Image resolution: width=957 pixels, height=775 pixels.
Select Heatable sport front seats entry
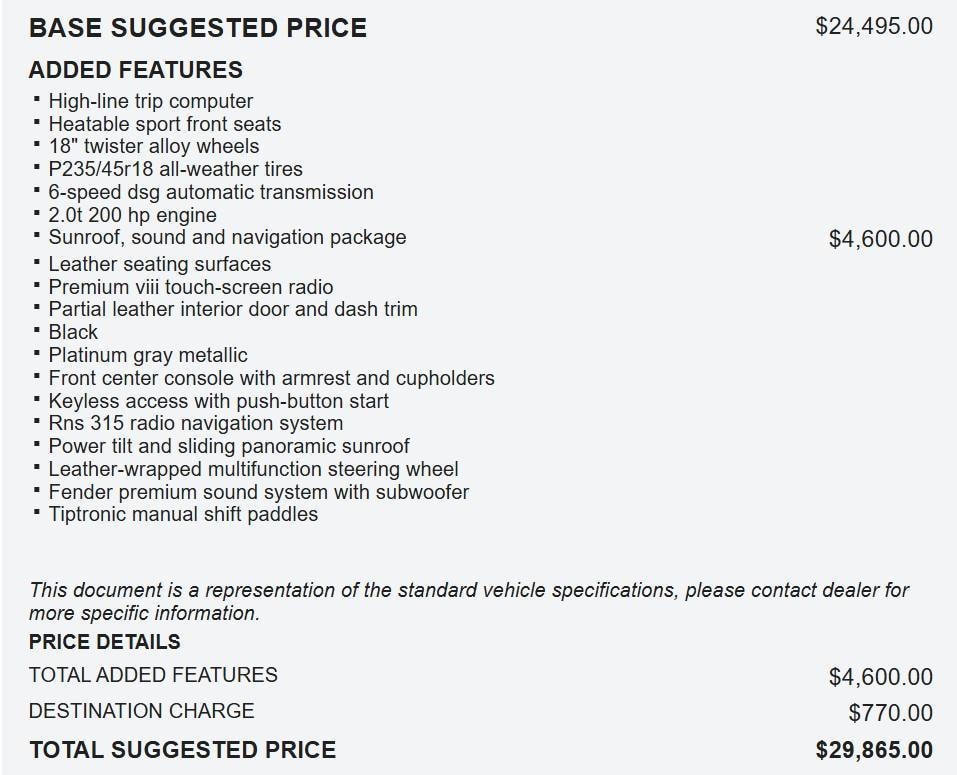pos(164,124)
